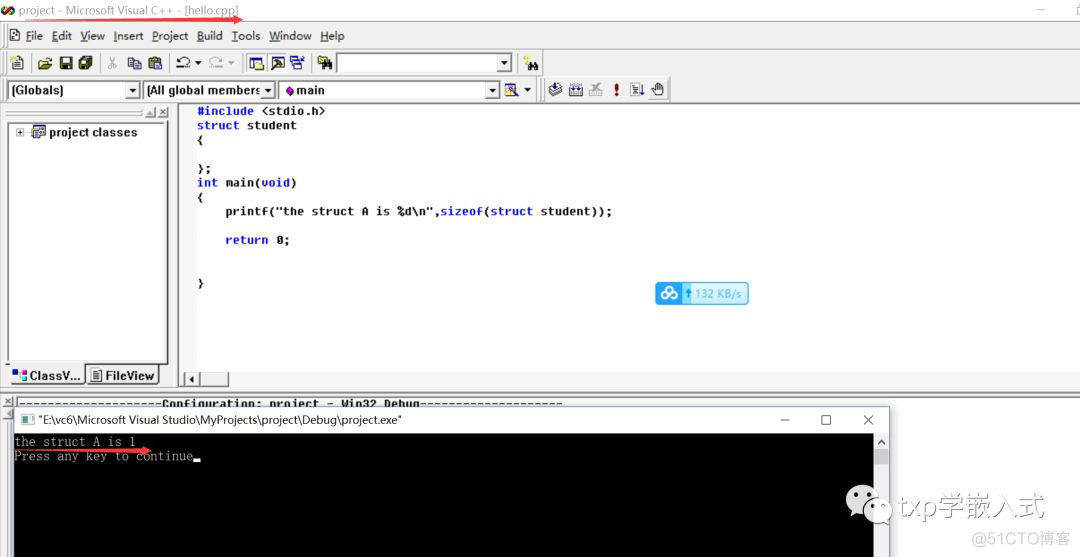The width and height of the screenshot is (1080, 557).
Task: Click the Copy toolbar icon
Action: tap(134, 63)
